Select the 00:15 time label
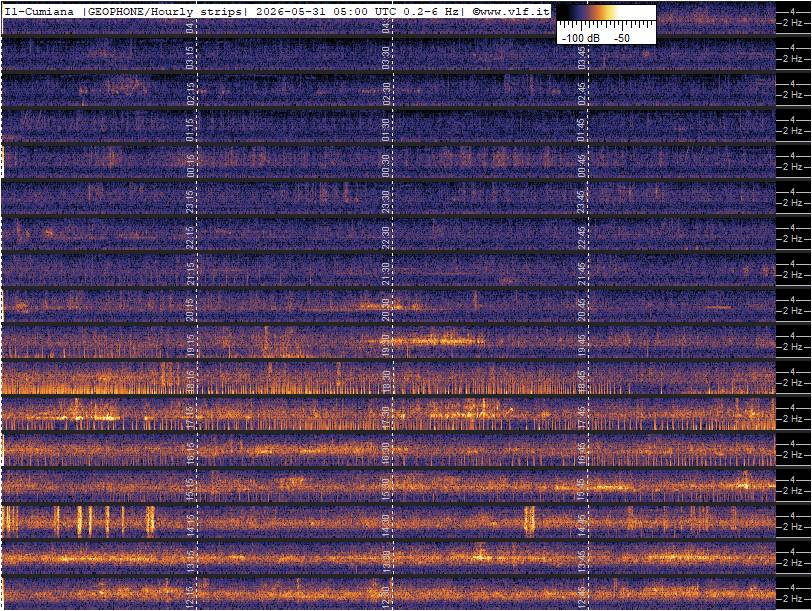Image resolution: width=812 pixels, height=611 pixels. 190,166
